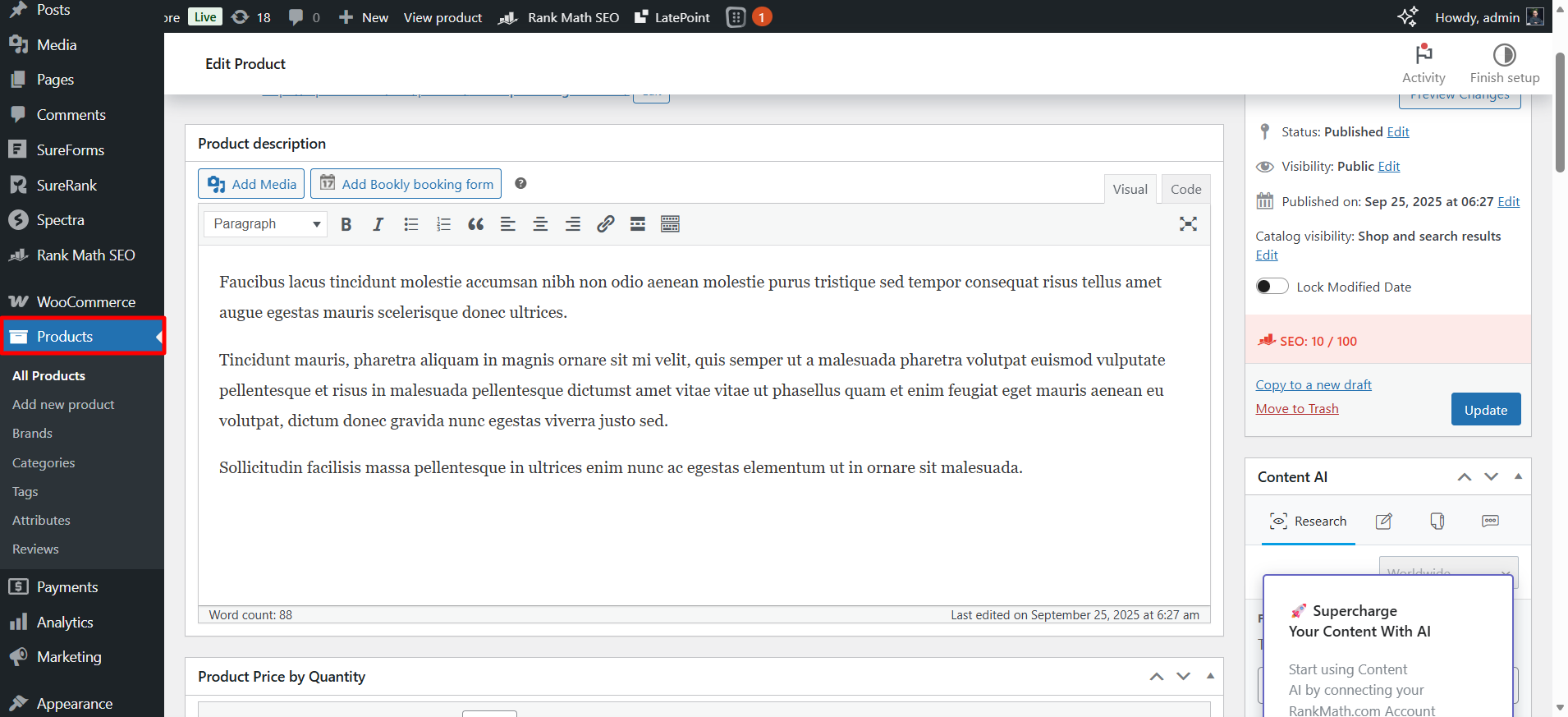Enter distraction-free fullscreen editor mode

coord(1188,224)
